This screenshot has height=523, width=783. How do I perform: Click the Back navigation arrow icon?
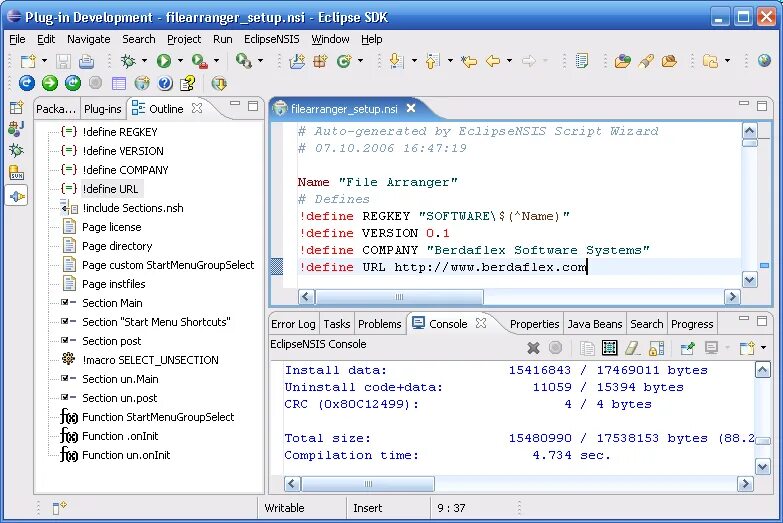pyautogui.click(x=493, y=61)
